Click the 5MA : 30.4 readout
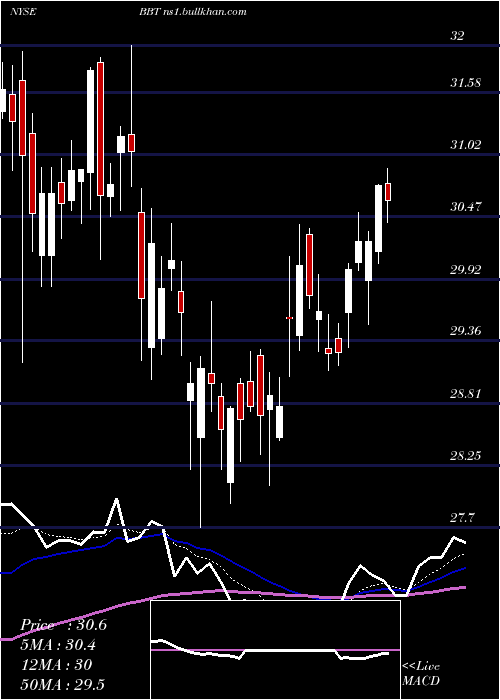This screenshot has width=500, height=700. tap(58, 645)
